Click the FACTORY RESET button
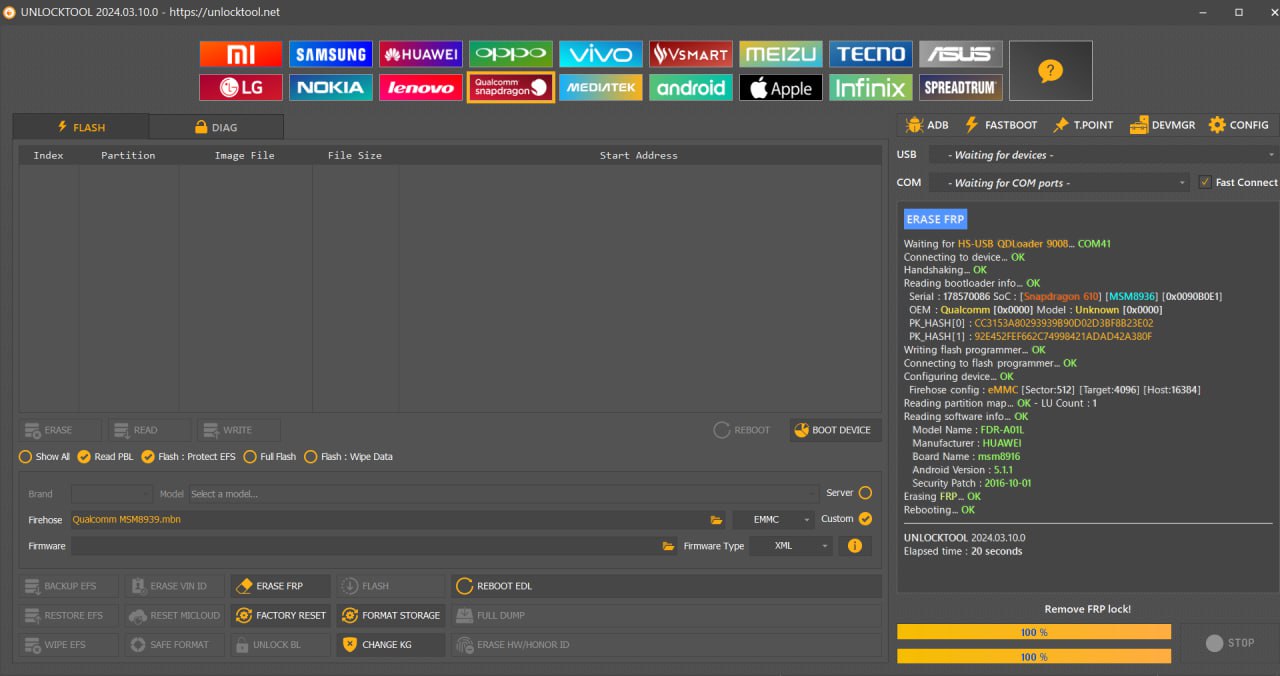The width and height of the screenshot is (1280, 676). (x=280, y=615)
